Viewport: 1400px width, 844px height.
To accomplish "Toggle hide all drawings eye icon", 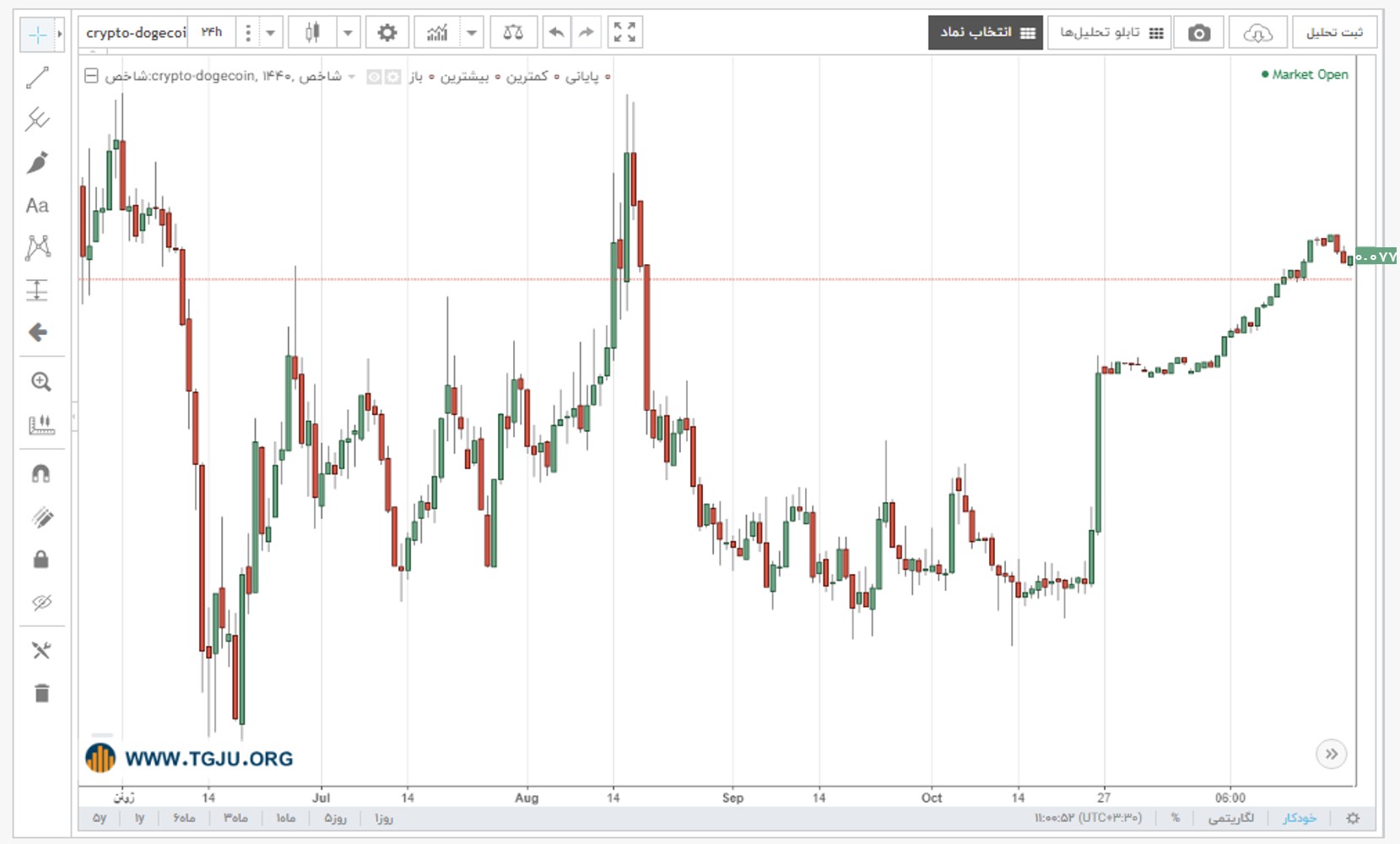I will (41, 602).
